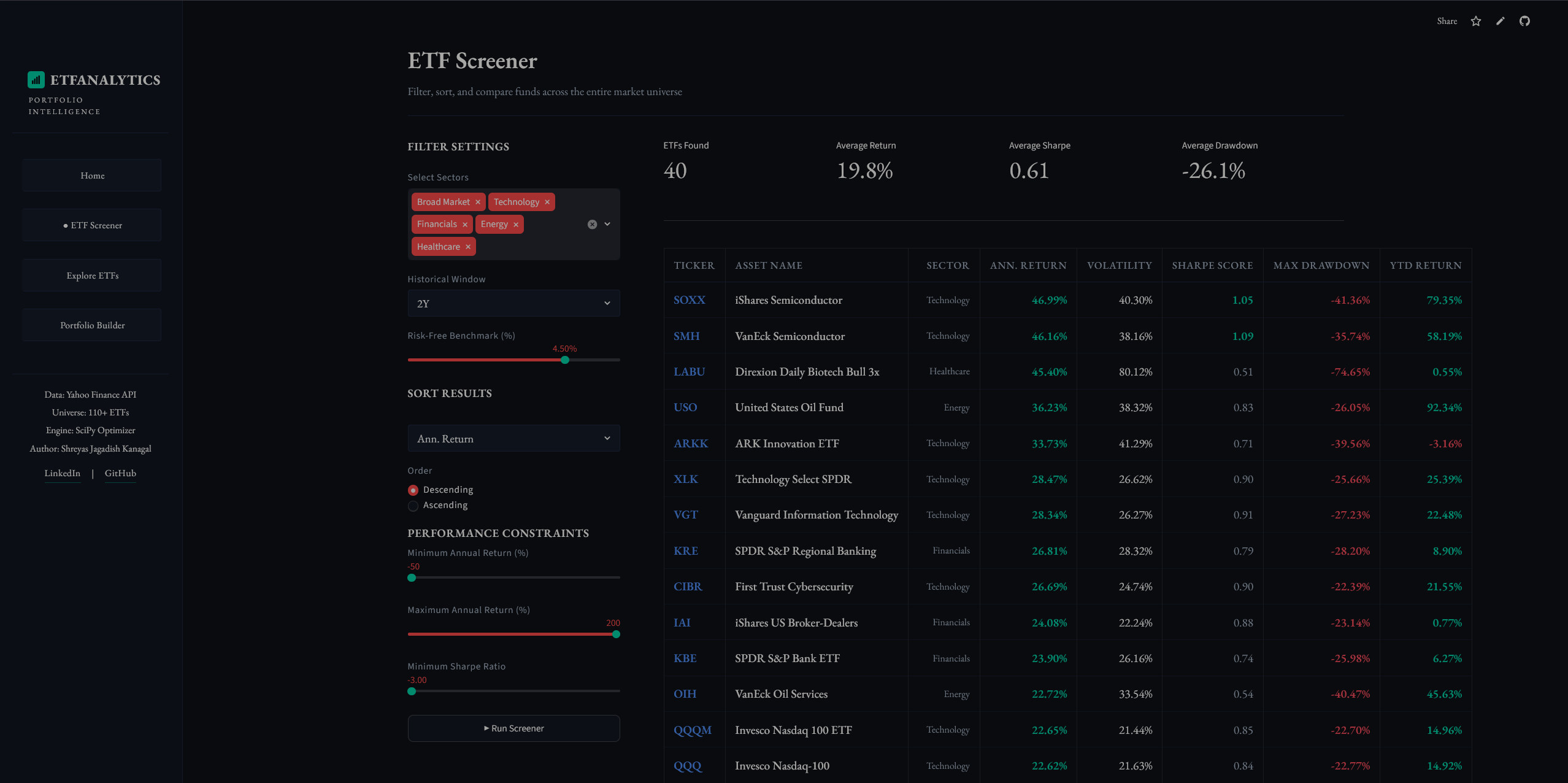
Task: Open the LABU ticker link
Action: [689, 372]
